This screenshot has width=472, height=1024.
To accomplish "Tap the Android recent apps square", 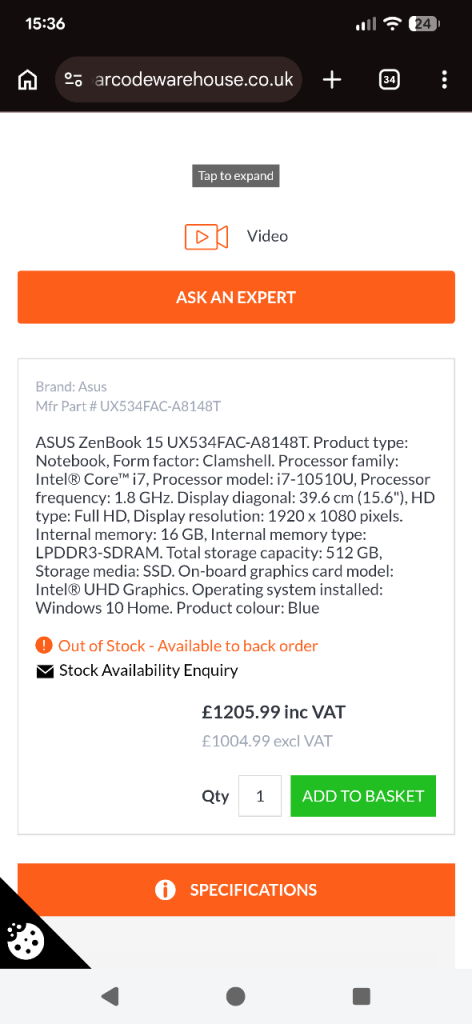I will tap(361, 996).
